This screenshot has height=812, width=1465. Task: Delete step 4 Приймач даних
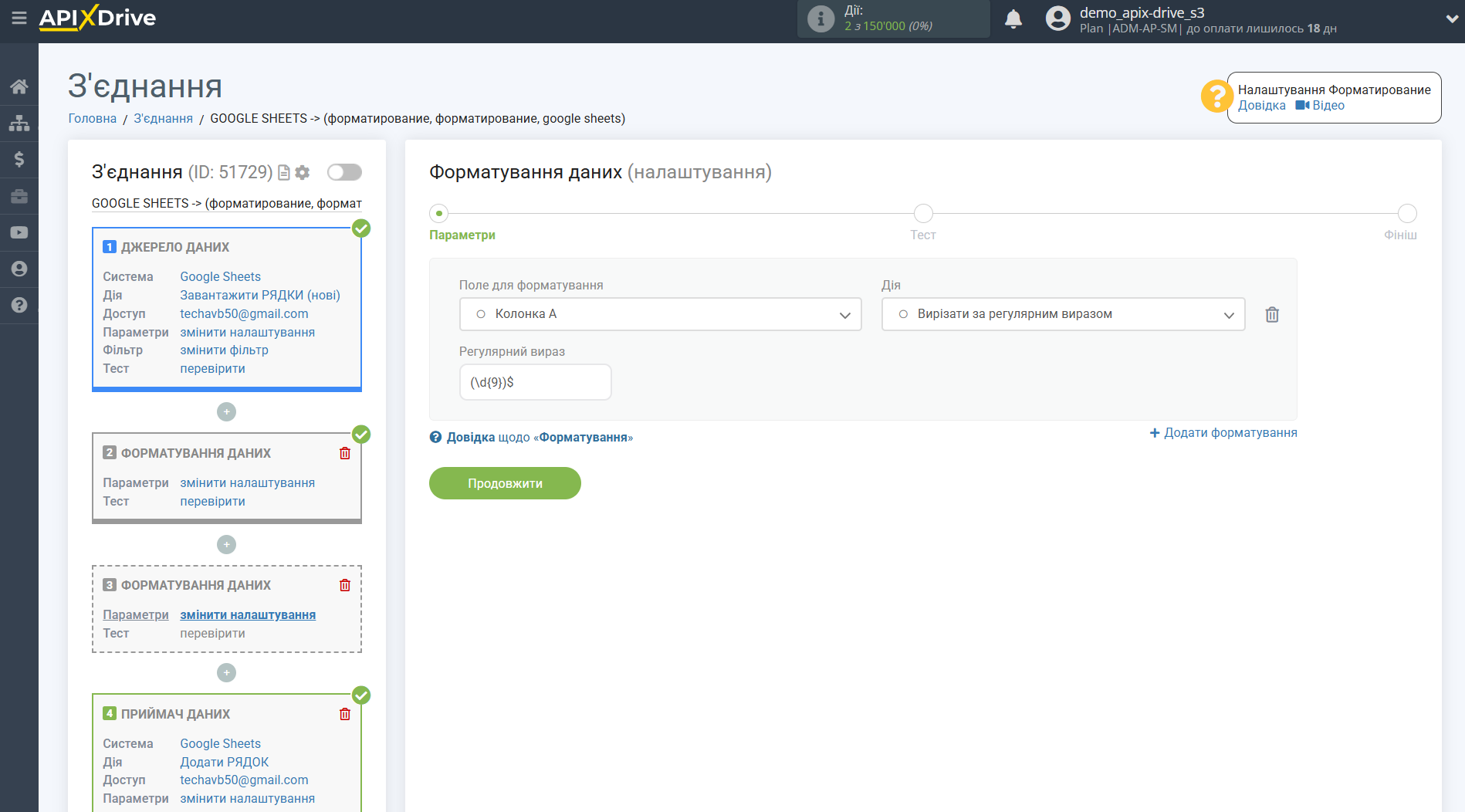(x=345, y=714)
